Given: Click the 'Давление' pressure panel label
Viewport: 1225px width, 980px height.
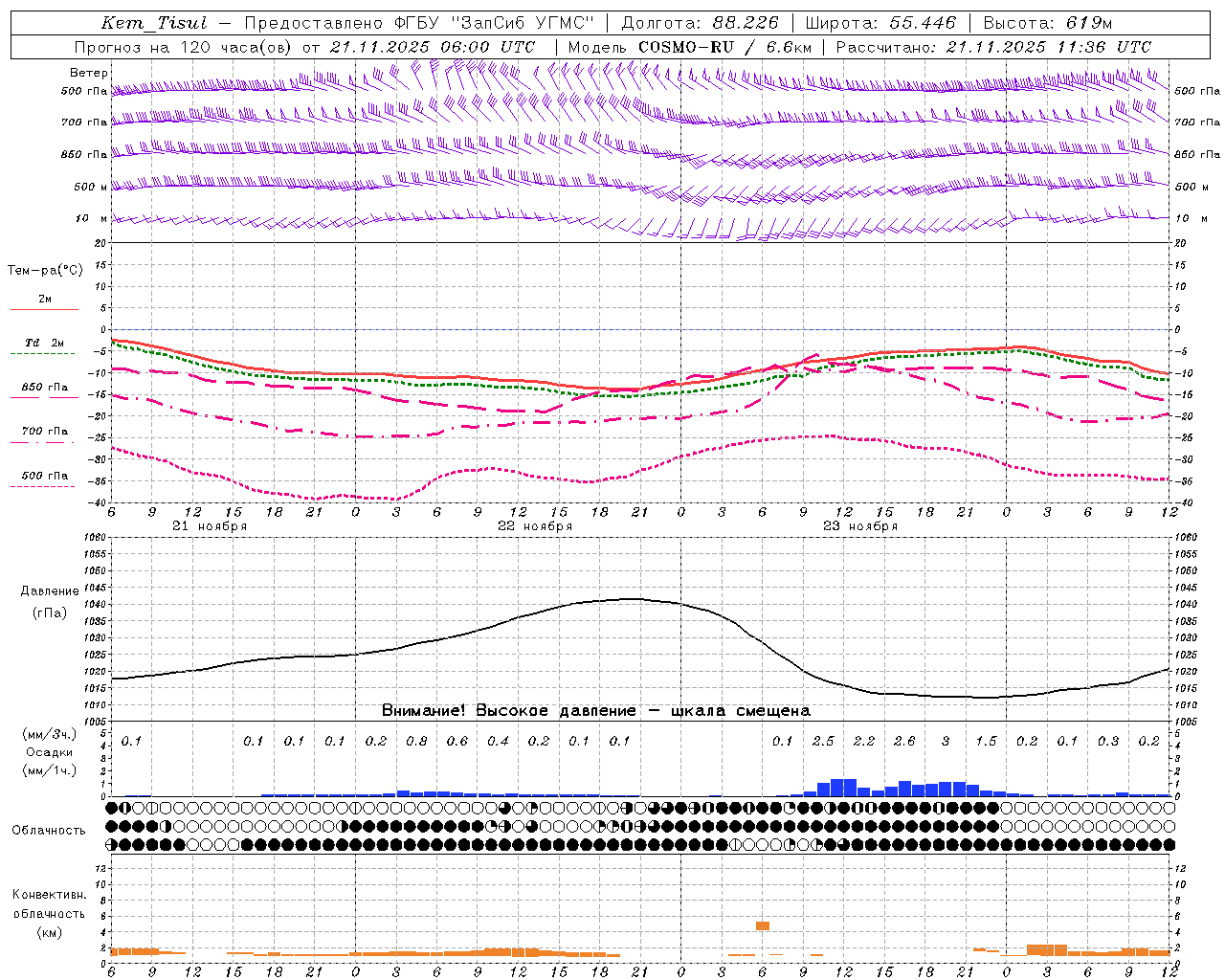Looking at the screenshot, I should tap(50, 591).
